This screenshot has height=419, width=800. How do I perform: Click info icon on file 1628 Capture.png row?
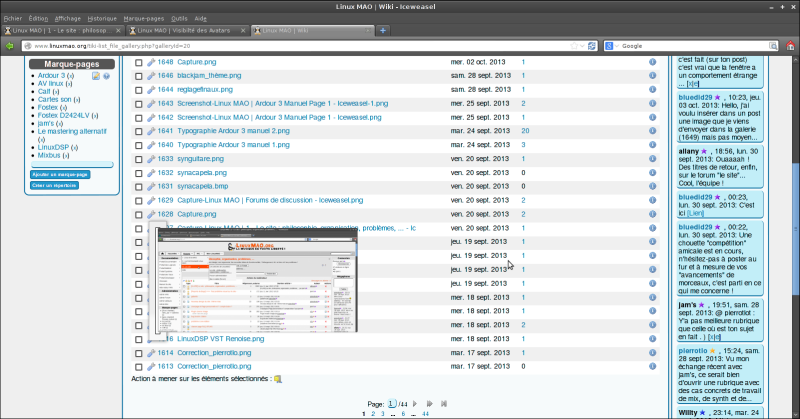click(653, 214)
